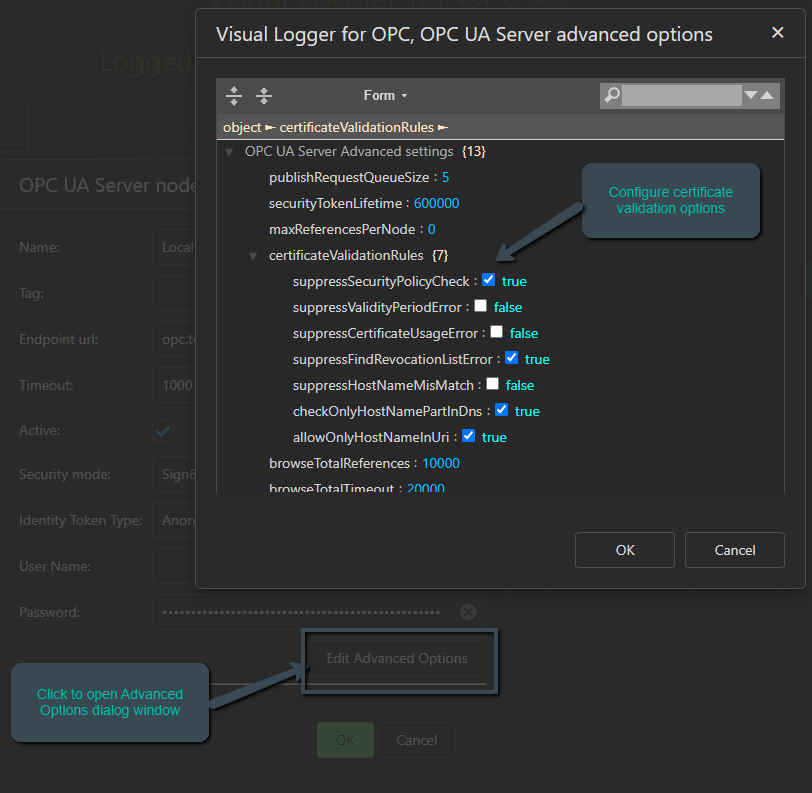Select certificateValidationRules in breadcrumb path
Image resolution: width=812 pixels, height=793 pixels.
pos(356,127)
